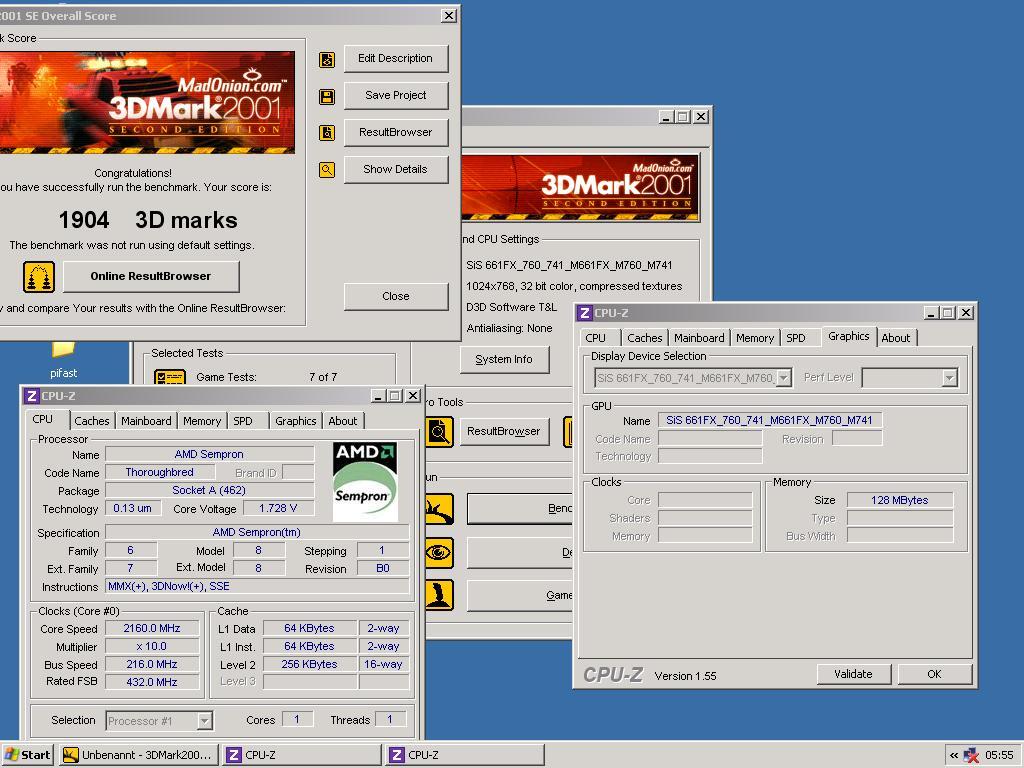This screenshot has height=768, width=1024.
Task: Click the ResultBrowser document icon in score dialog
Action: 327,133
